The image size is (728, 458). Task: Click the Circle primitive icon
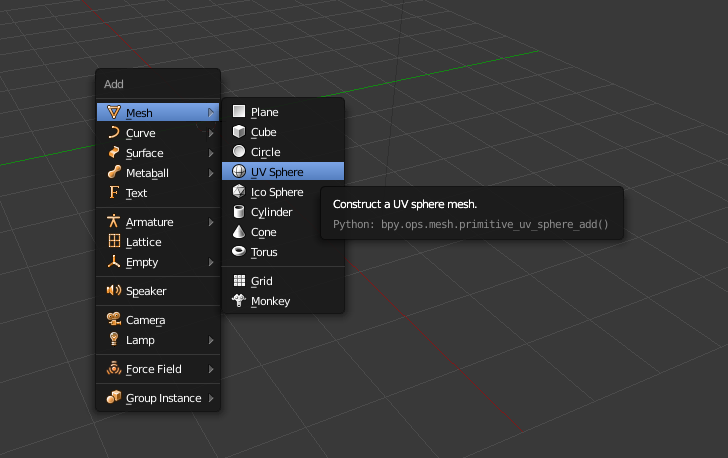pos(239,151)
